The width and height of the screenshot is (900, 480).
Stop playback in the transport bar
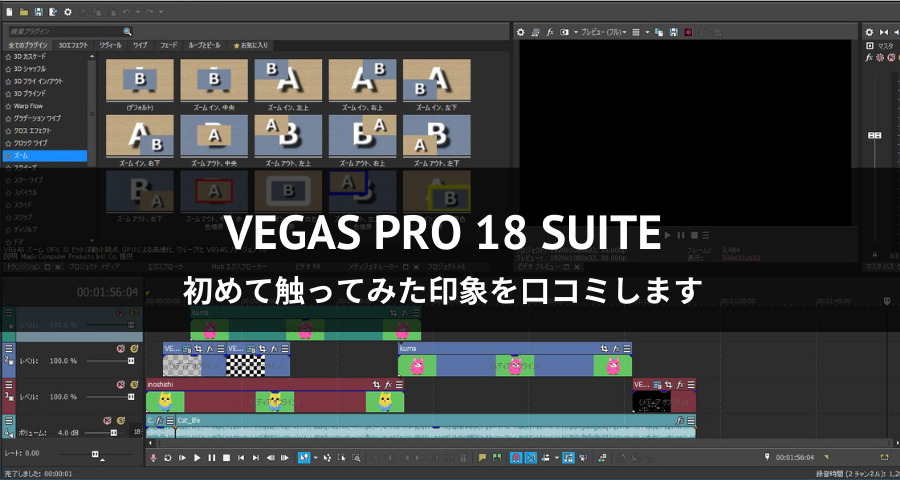[227, 458]
